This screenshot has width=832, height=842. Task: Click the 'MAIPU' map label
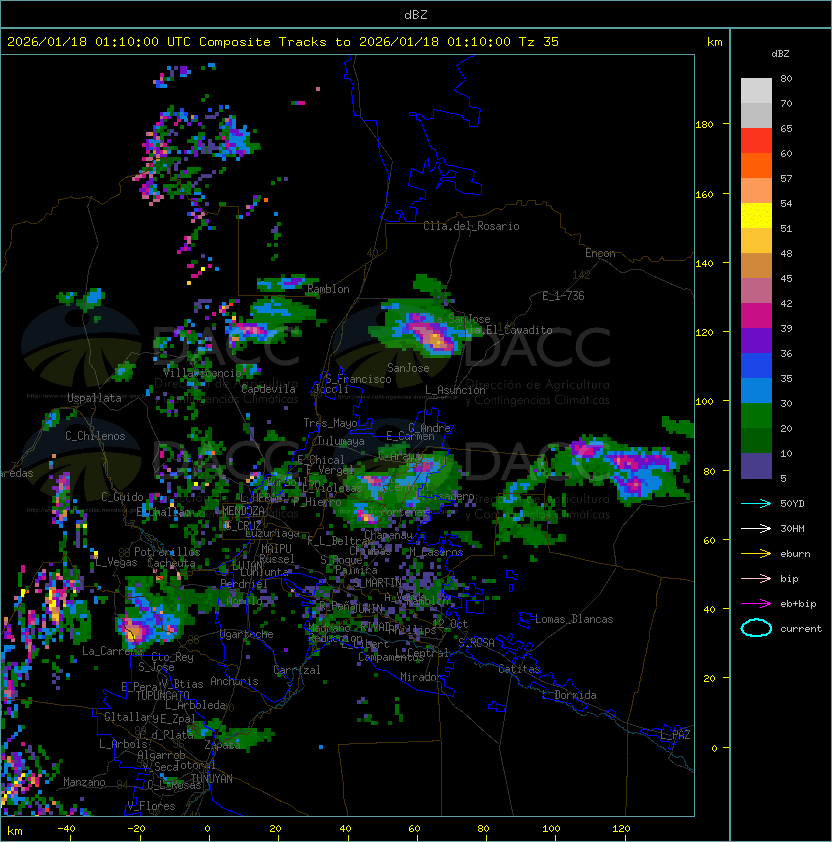click(x=276, y=549)
